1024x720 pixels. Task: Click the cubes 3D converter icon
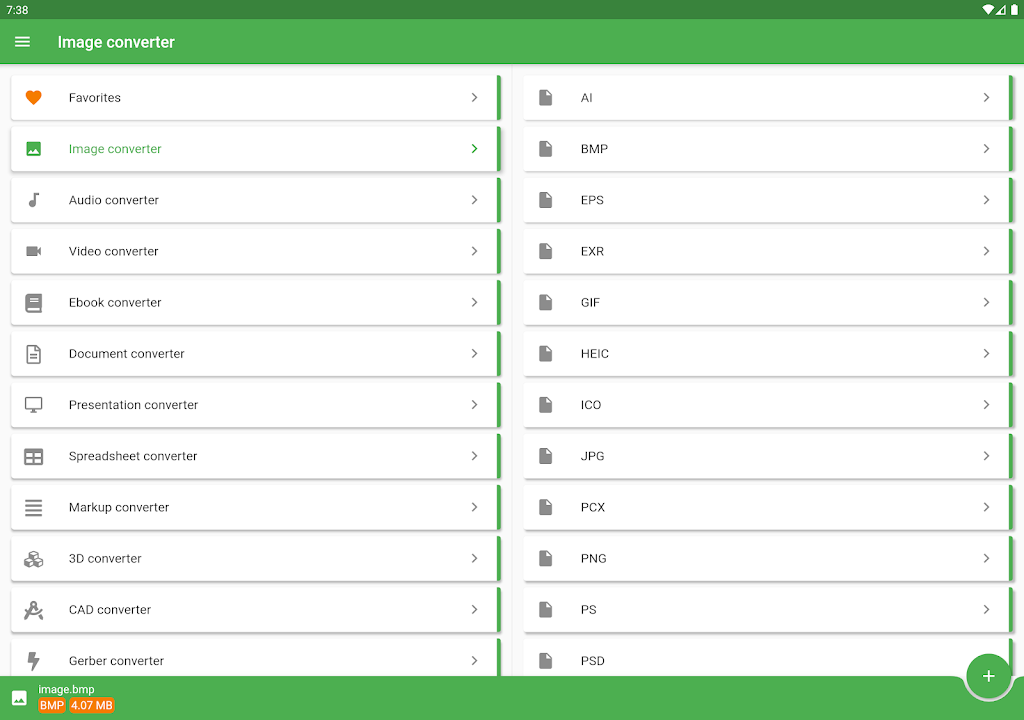click(x=33, y=559)
